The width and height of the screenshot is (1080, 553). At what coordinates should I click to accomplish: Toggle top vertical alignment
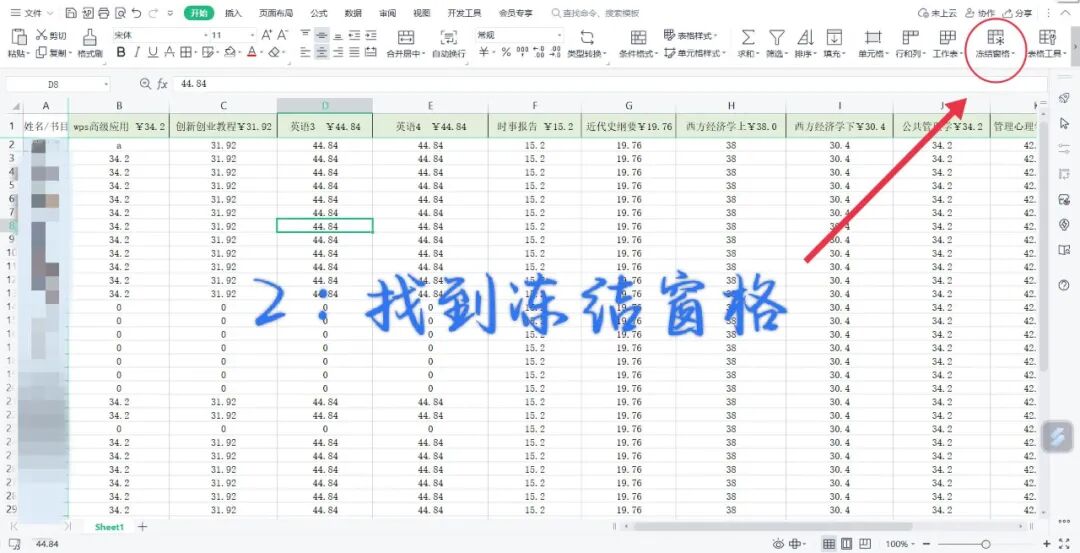pyautogui.click(x=305, y=35)
